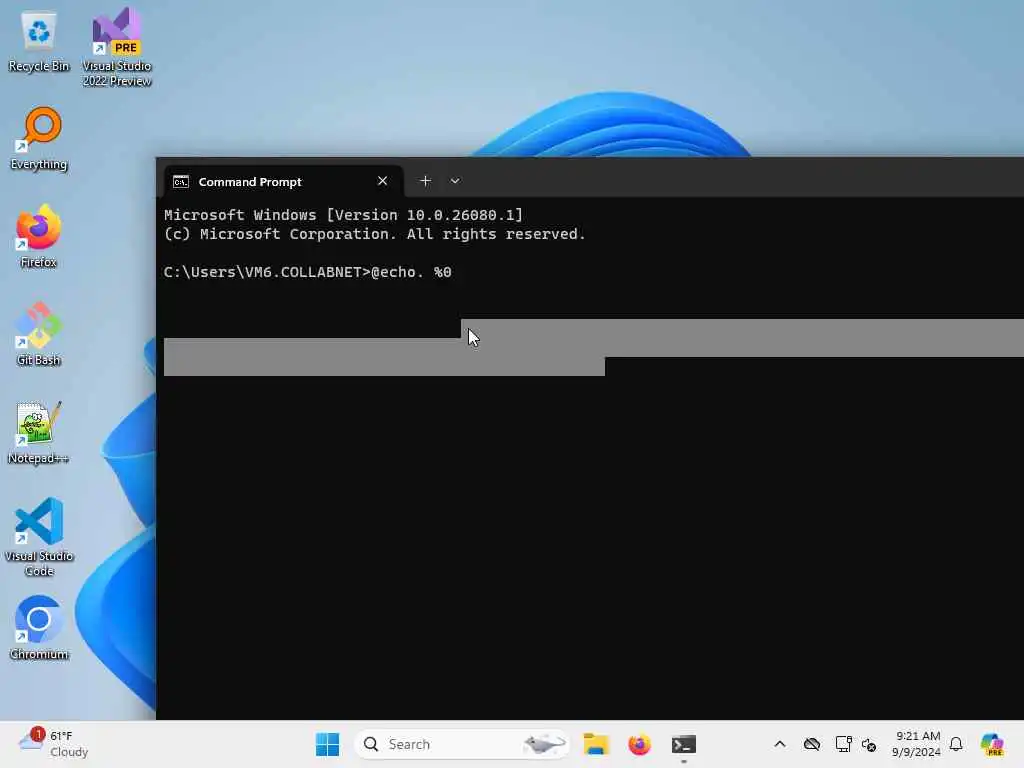
Task: Switch to the Command Prompt tab
Action: (x=283, y=182)
